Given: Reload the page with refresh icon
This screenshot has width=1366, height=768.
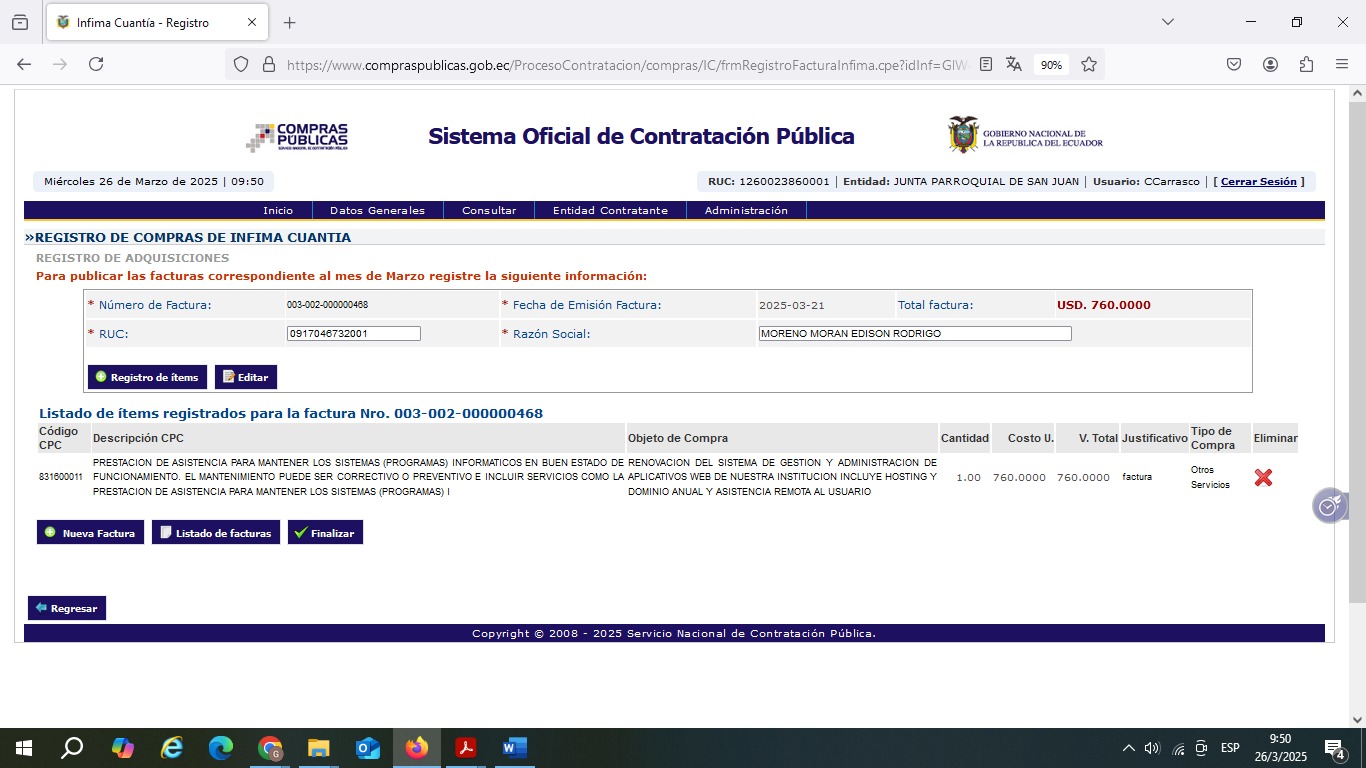Looking at the screenshot, I should (96, 64).
